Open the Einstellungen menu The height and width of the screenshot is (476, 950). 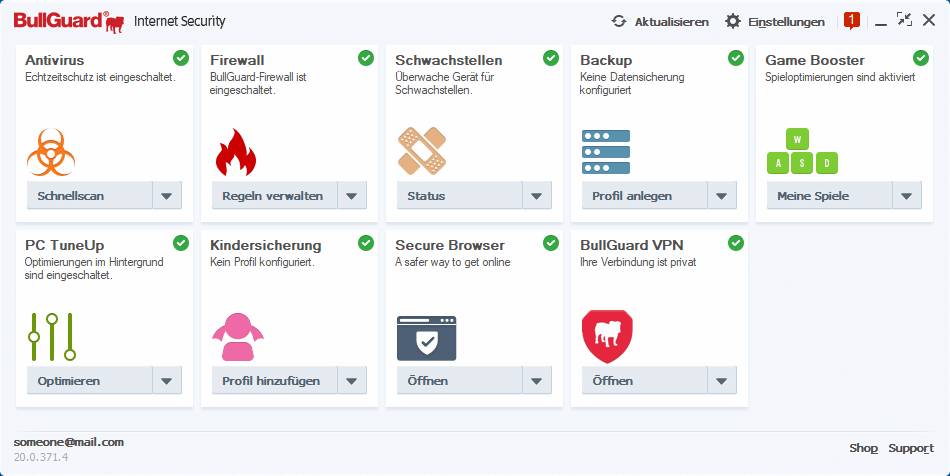(775, 21)
